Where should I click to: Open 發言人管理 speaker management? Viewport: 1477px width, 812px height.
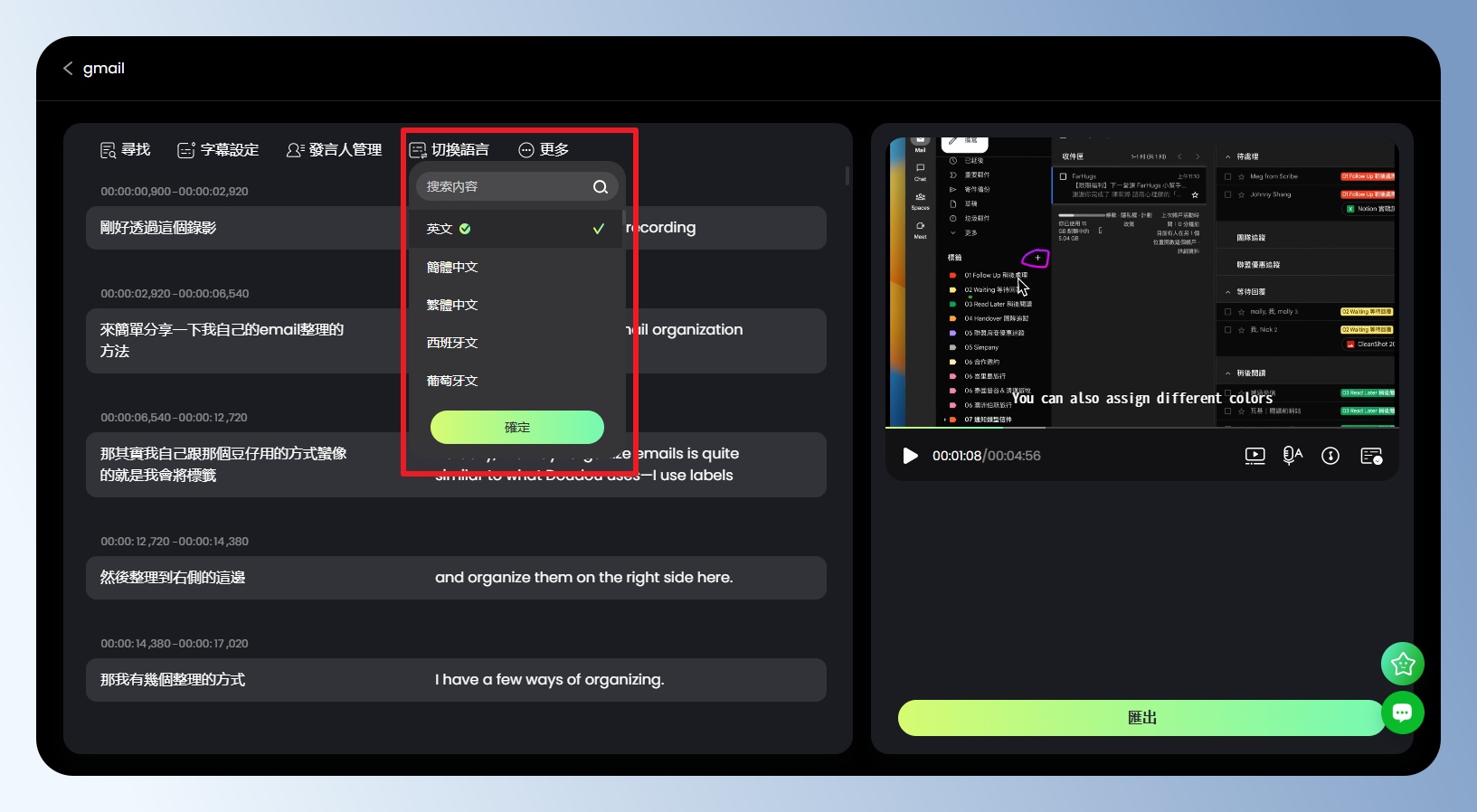point(334,150)
